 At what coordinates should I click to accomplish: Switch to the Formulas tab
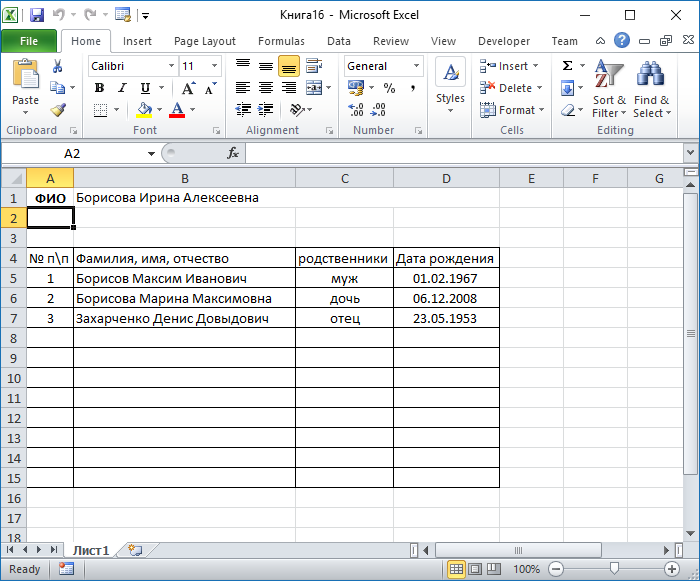coord(281,41)
